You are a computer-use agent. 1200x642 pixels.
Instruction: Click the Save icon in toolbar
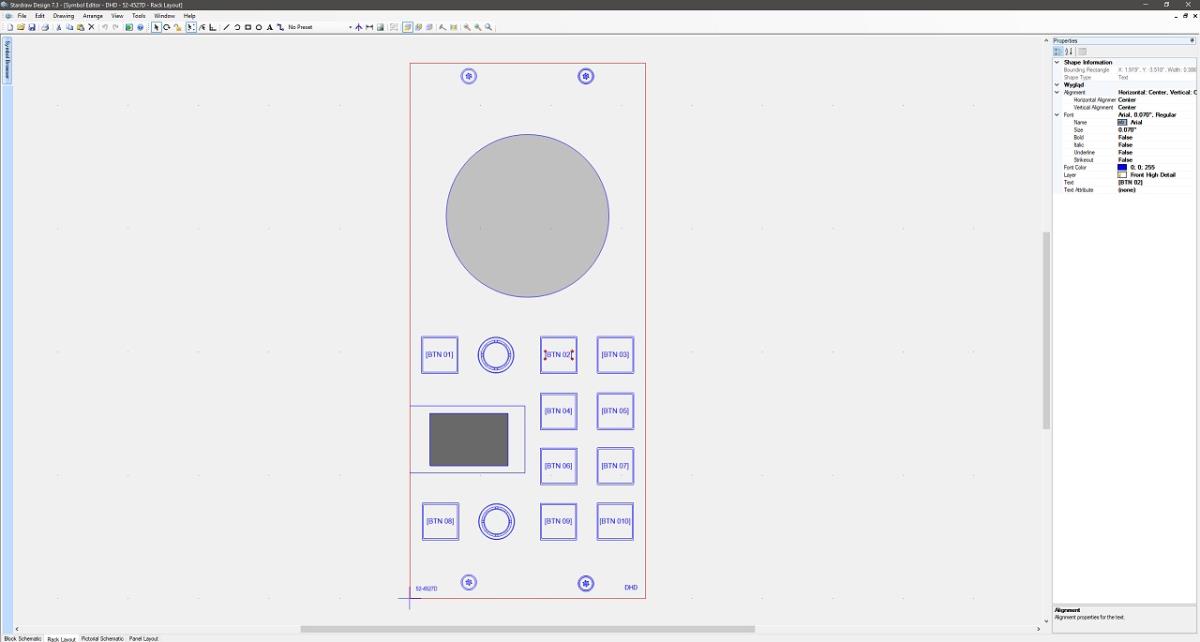click(32, 27)
